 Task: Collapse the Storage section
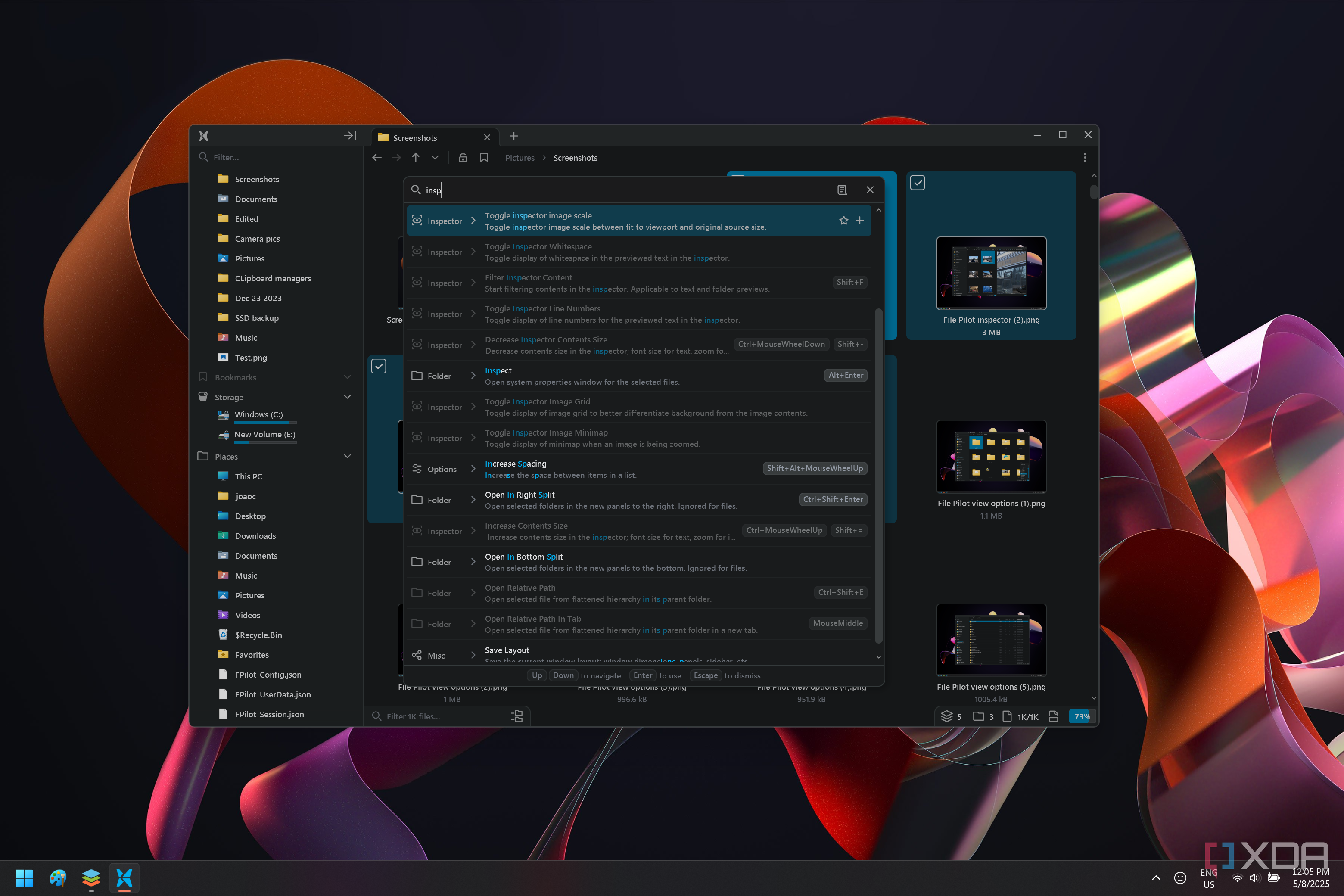(347, 397)
